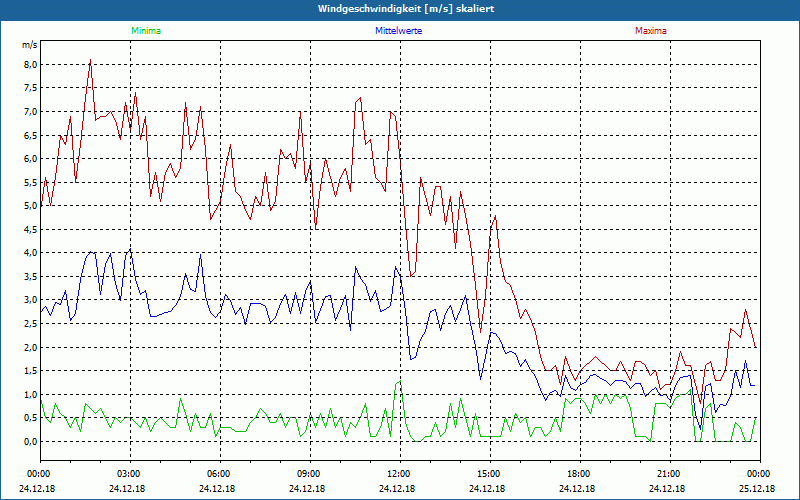Click the 0,0 y-axis value
This screenshot has width=800, height=500.
pyautogui.click(x=30, y=441)
